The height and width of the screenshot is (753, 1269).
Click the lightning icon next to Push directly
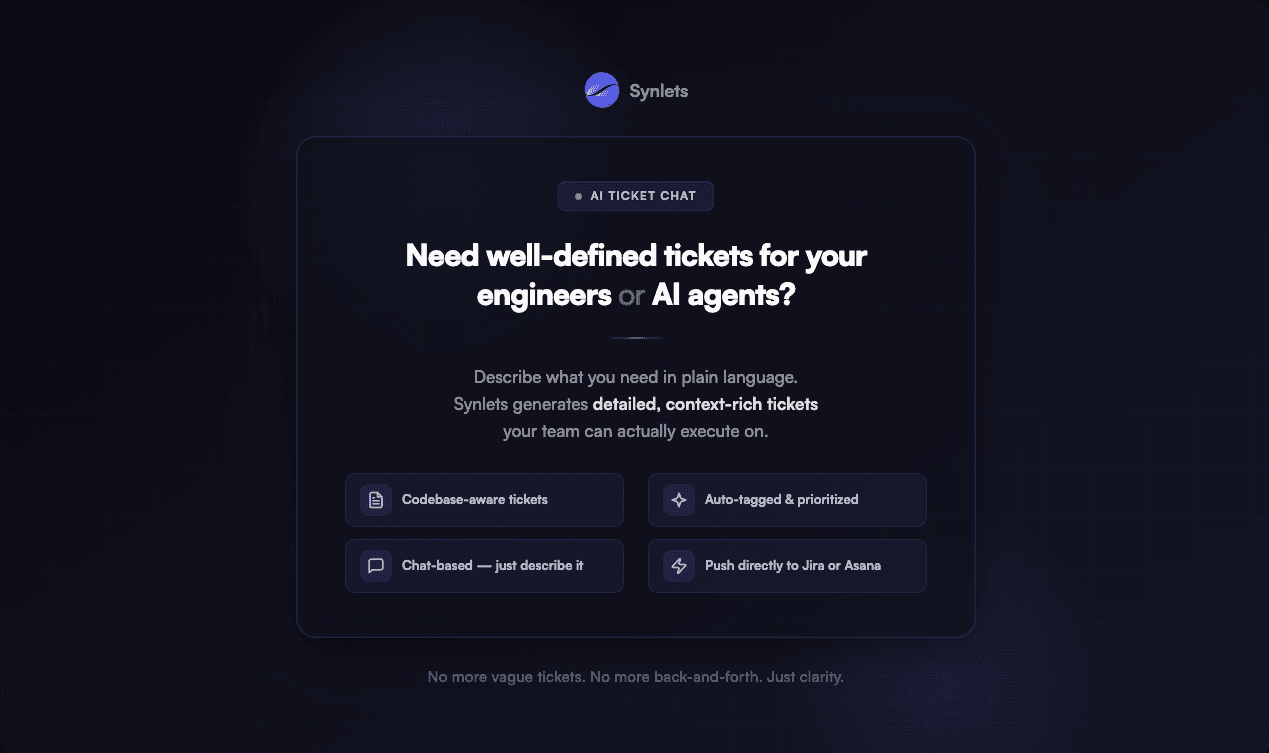[x=678, y=565]
